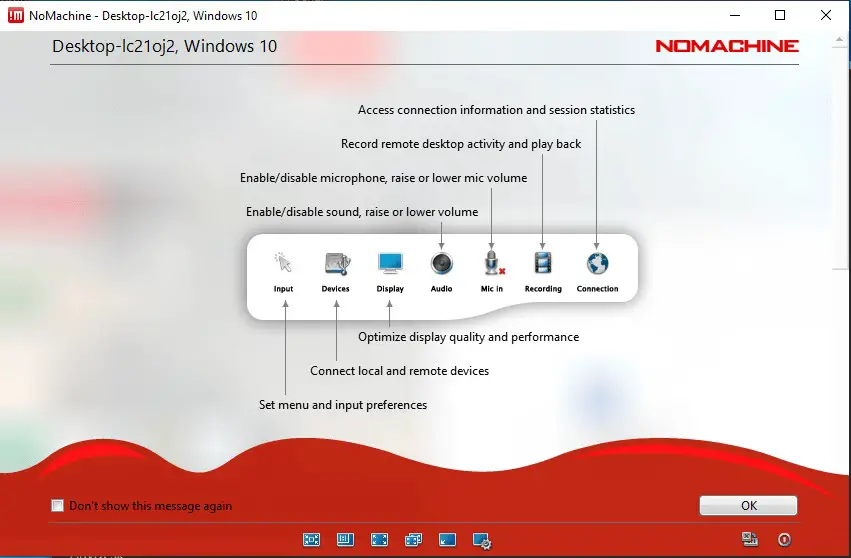Click the minimize-to-icon screen button
851x558 pixels.
pos(447,540)
